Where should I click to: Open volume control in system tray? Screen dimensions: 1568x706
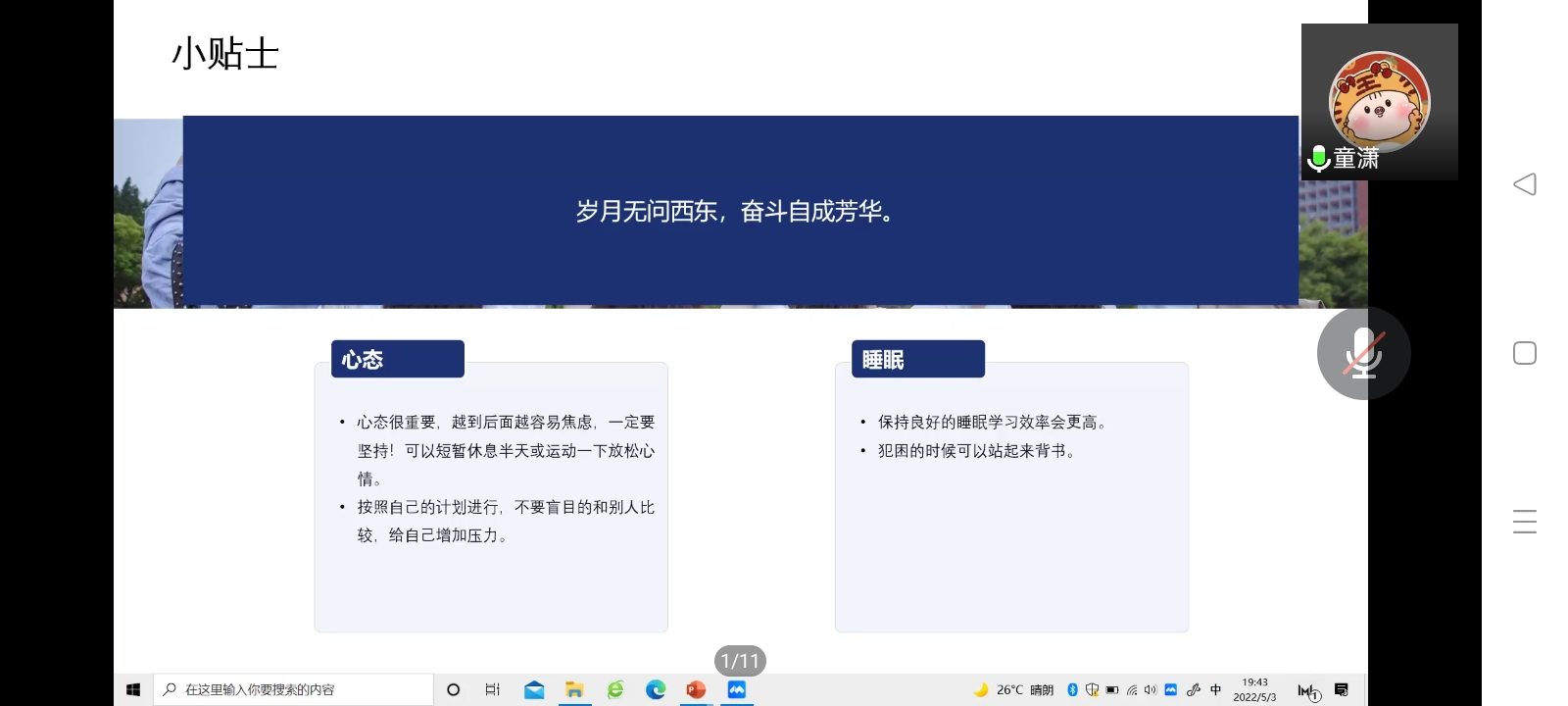[1151, 690]
